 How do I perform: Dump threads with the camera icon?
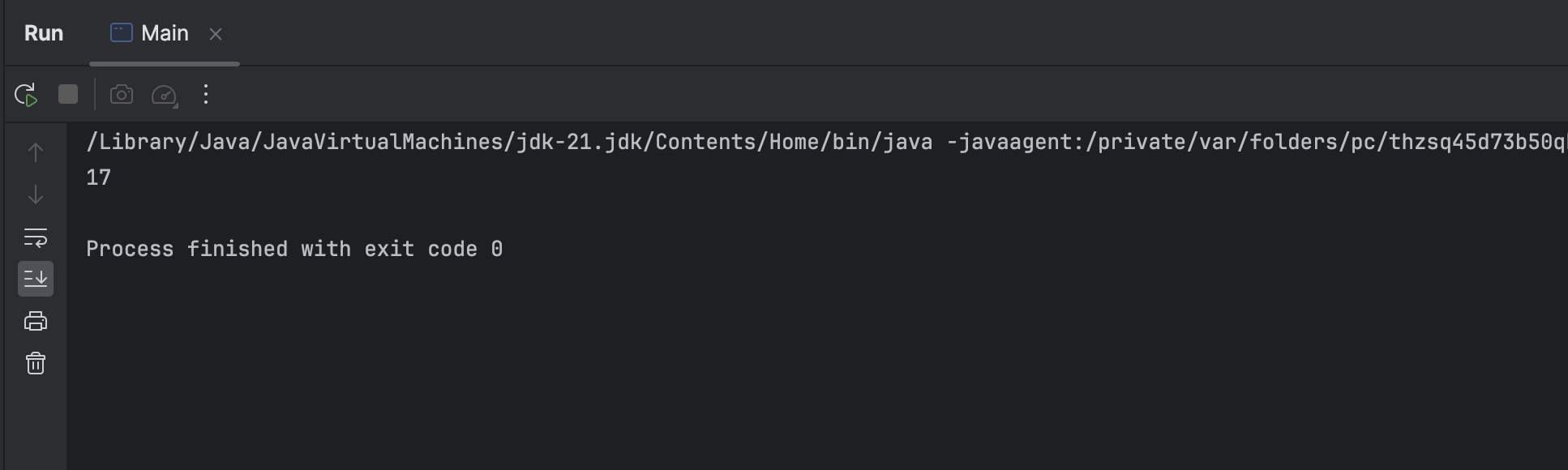[122, 95]
